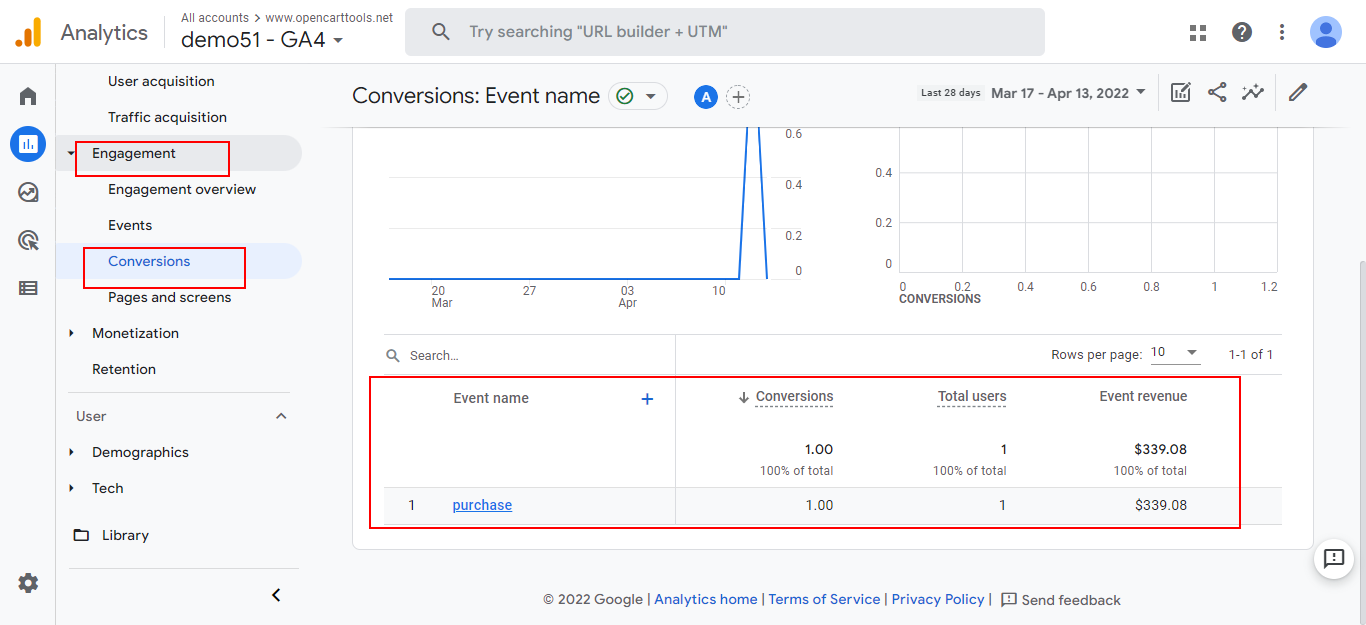
Task: Click the add comparison plus circle
Action: pos(738,97)
